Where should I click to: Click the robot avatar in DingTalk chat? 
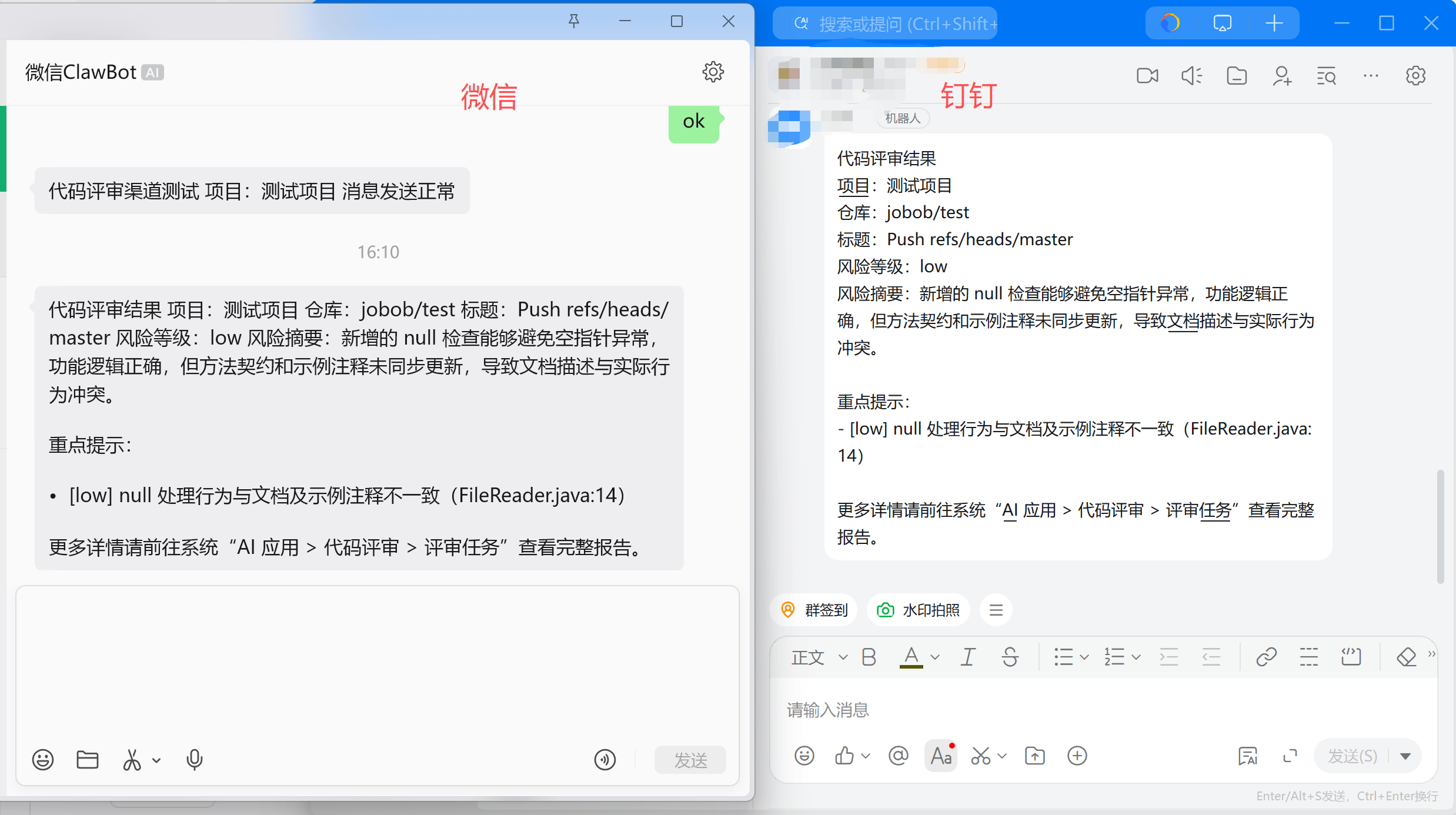[x=789, y=126]
